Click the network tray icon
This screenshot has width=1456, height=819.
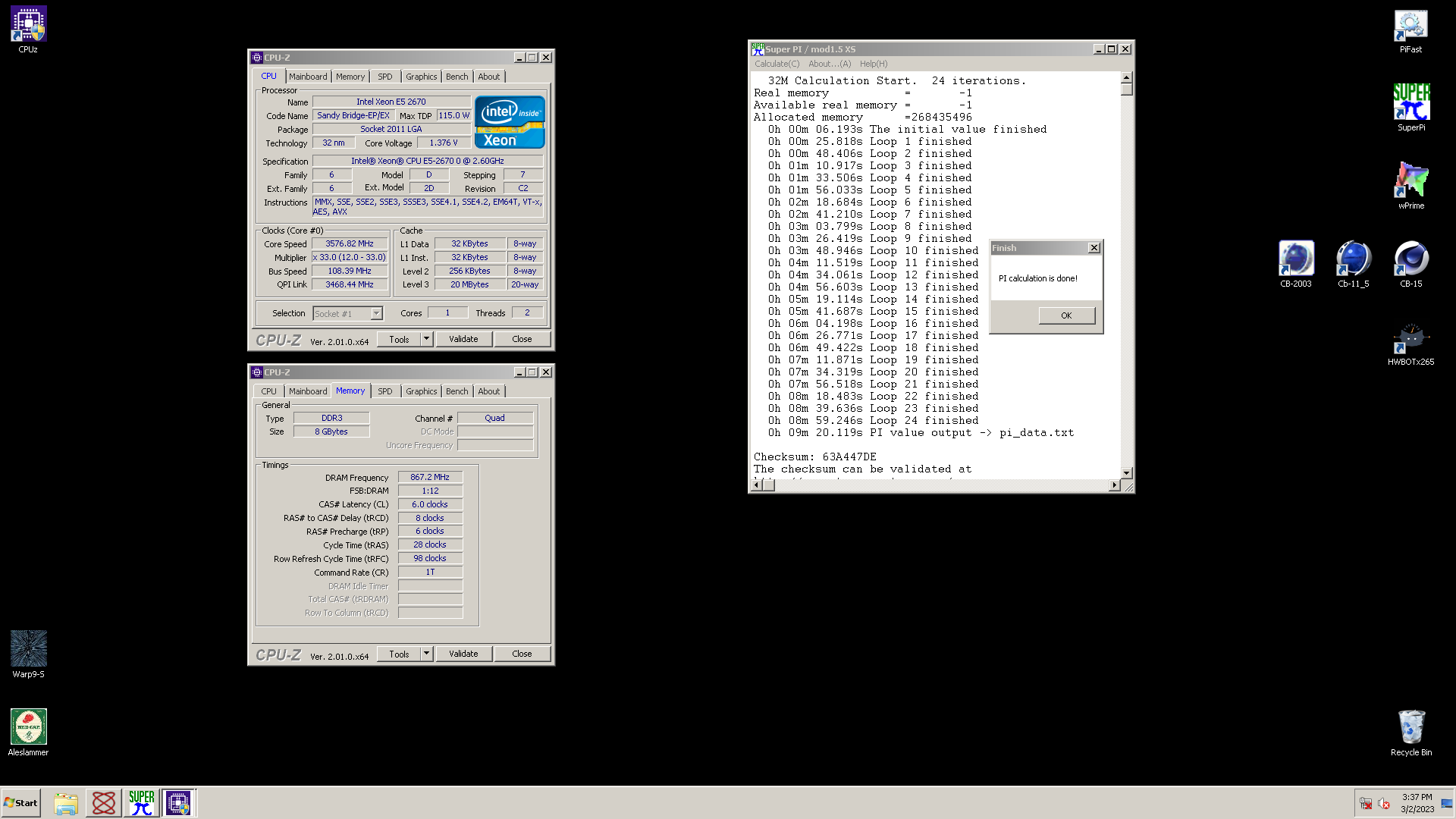pos(1366,803)
